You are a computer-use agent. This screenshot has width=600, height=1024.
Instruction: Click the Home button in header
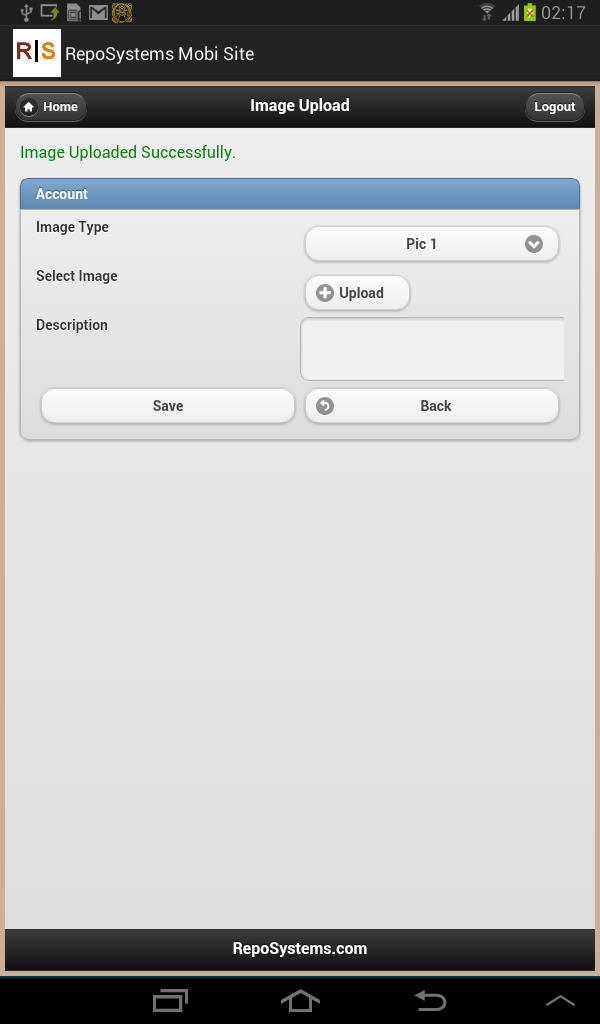(51, 107)
